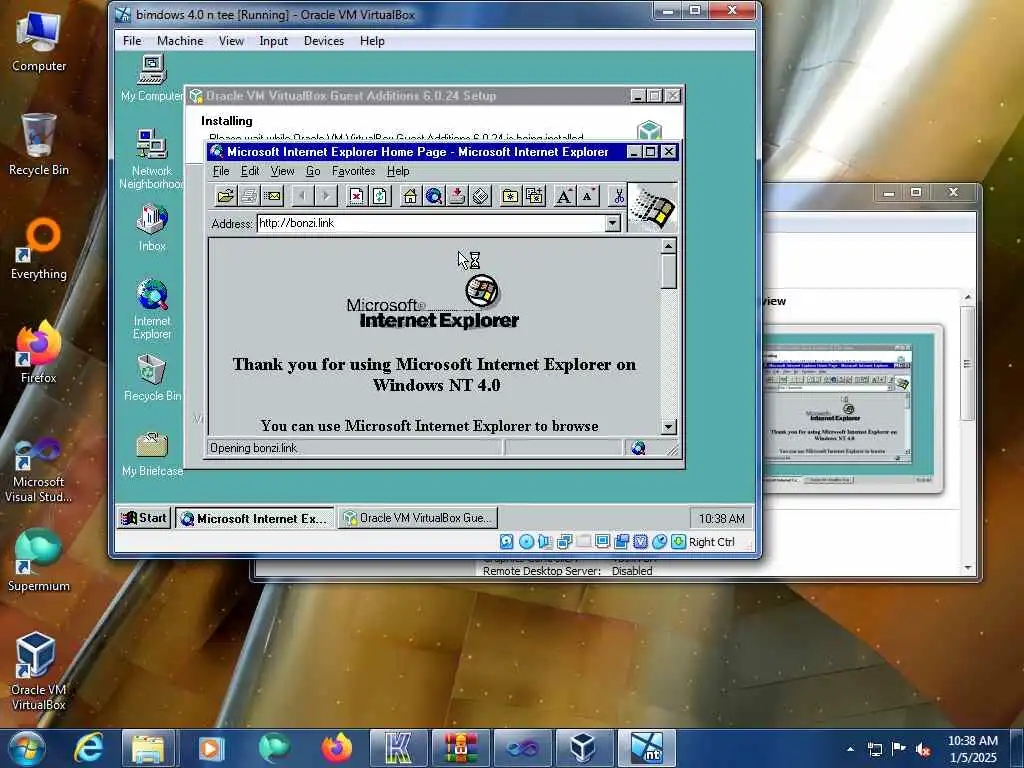Open IE Favorites menu

(x=353, y=171)
